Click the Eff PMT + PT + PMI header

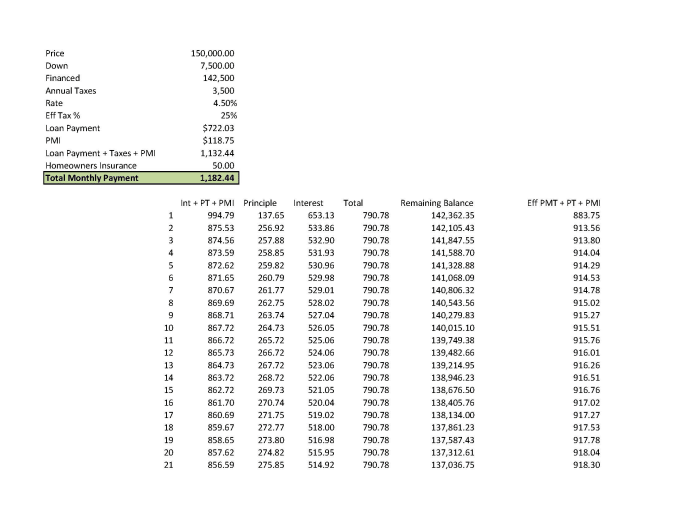[564, 203]
